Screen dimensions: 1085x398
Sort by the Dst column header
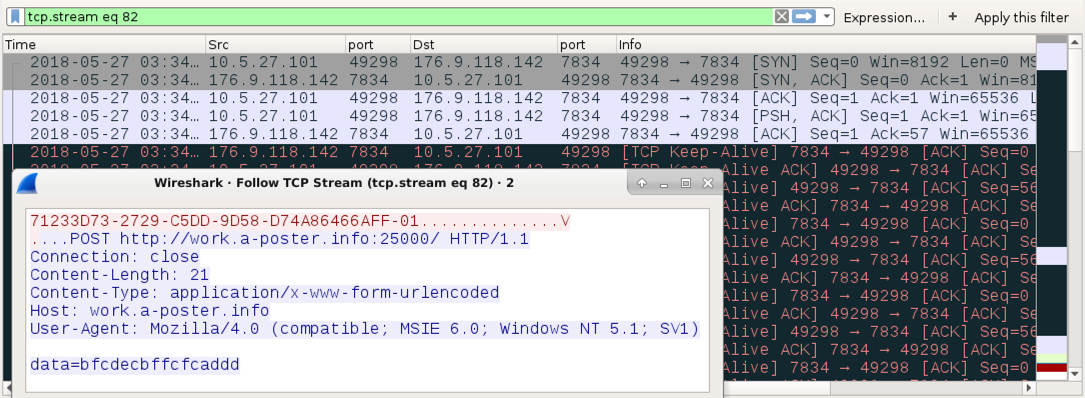pos(484,44)
